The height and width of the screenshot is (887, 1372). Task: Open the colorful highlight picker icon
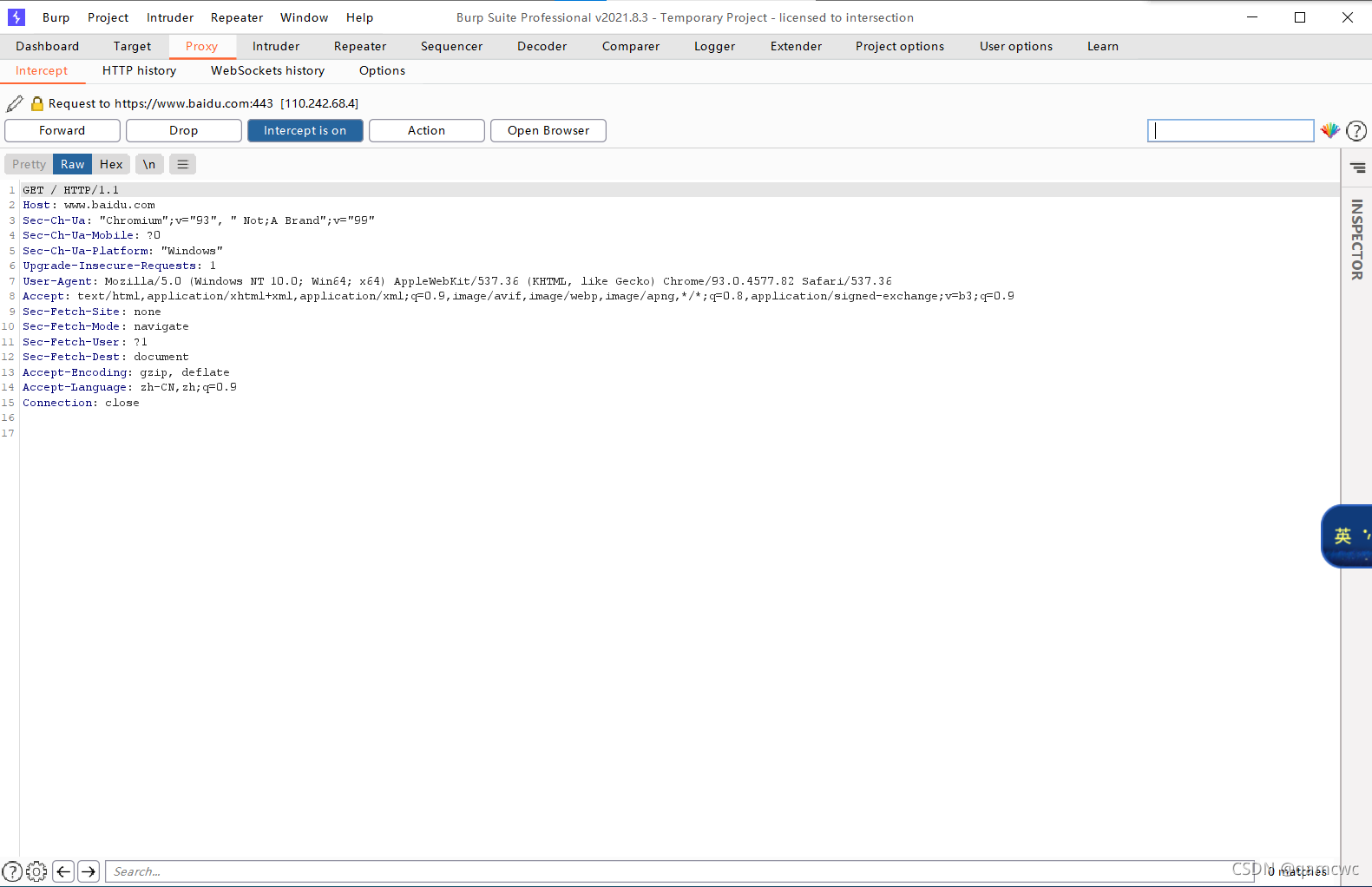1330,131
